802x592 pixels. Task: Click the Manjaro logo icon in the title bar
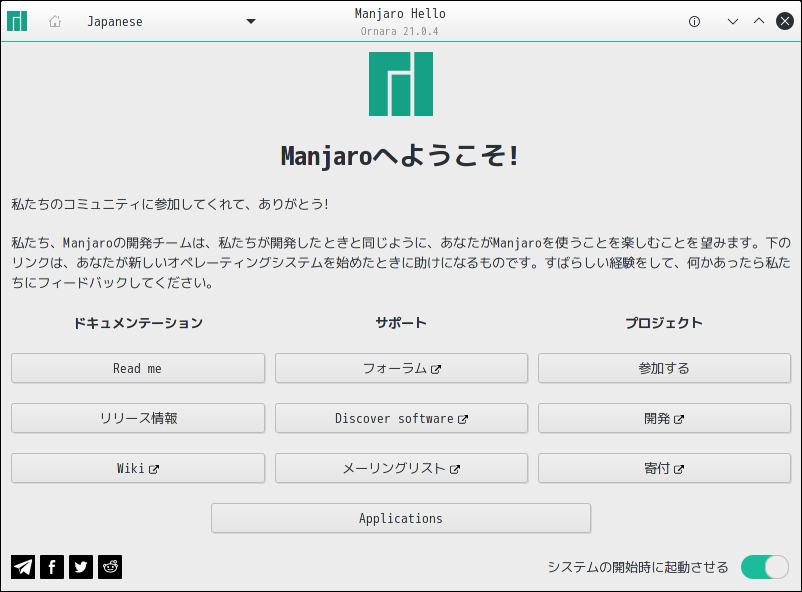point(17,21)
